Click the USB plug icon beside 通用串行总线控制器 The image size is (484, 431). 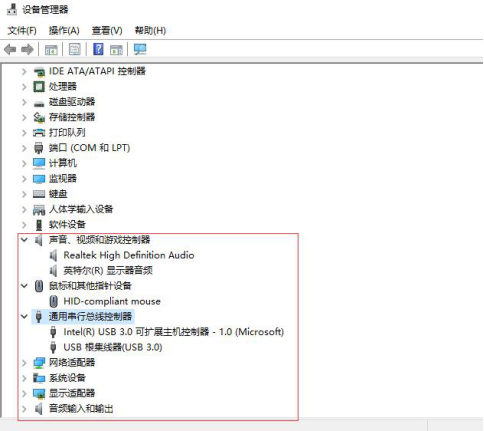pos(39,316)
